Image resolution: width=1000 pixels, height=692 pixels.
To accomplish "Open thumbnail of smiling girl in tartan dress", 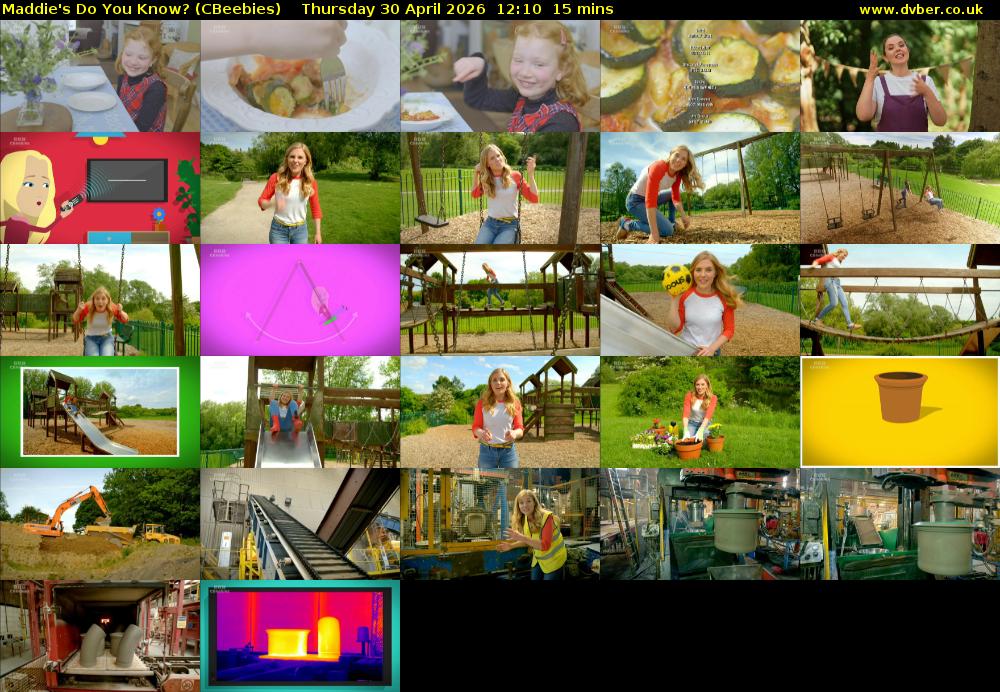I will coord(500,76).
